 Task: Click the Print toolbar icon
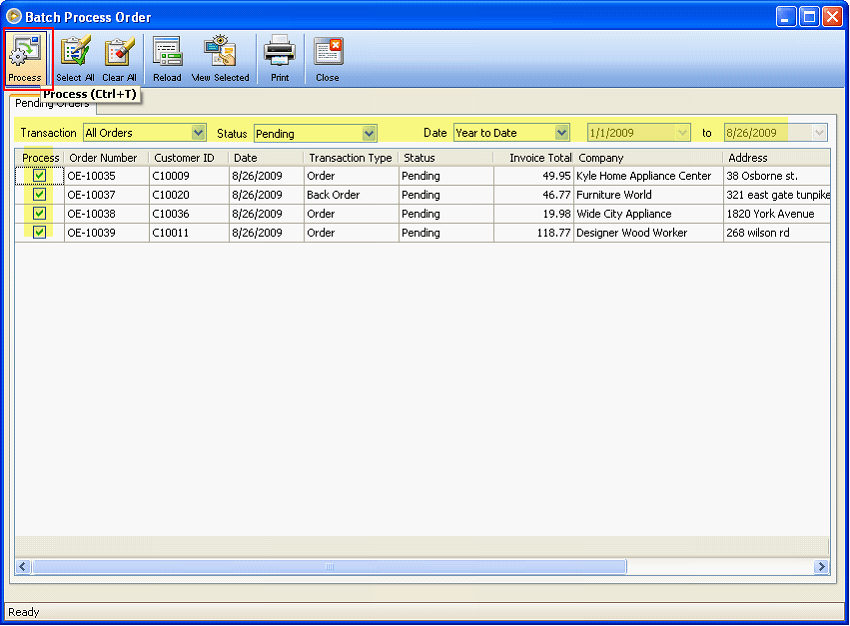point(279,57)
